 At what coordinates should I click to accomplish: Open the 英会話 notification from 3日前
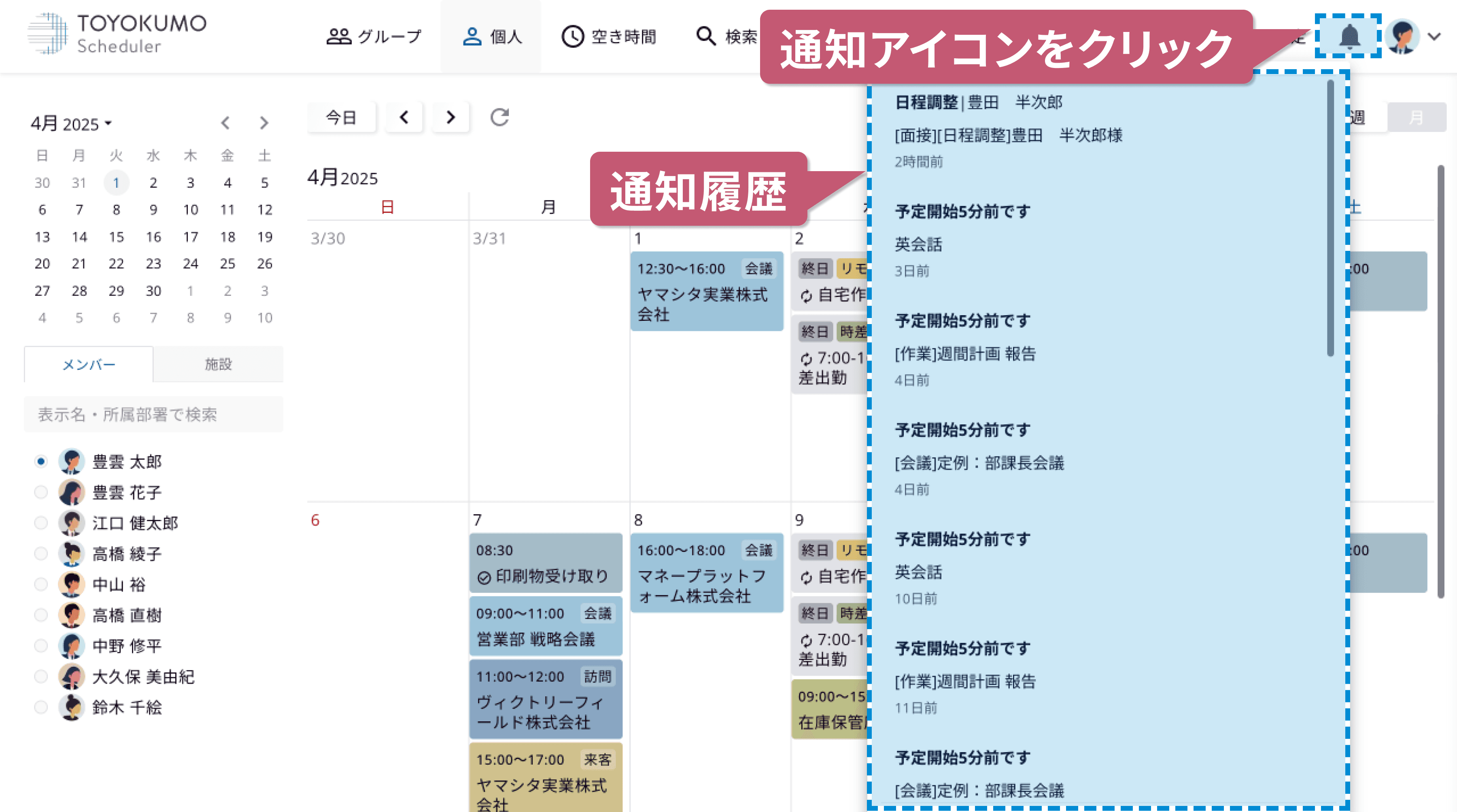[x=1097, y=240]
